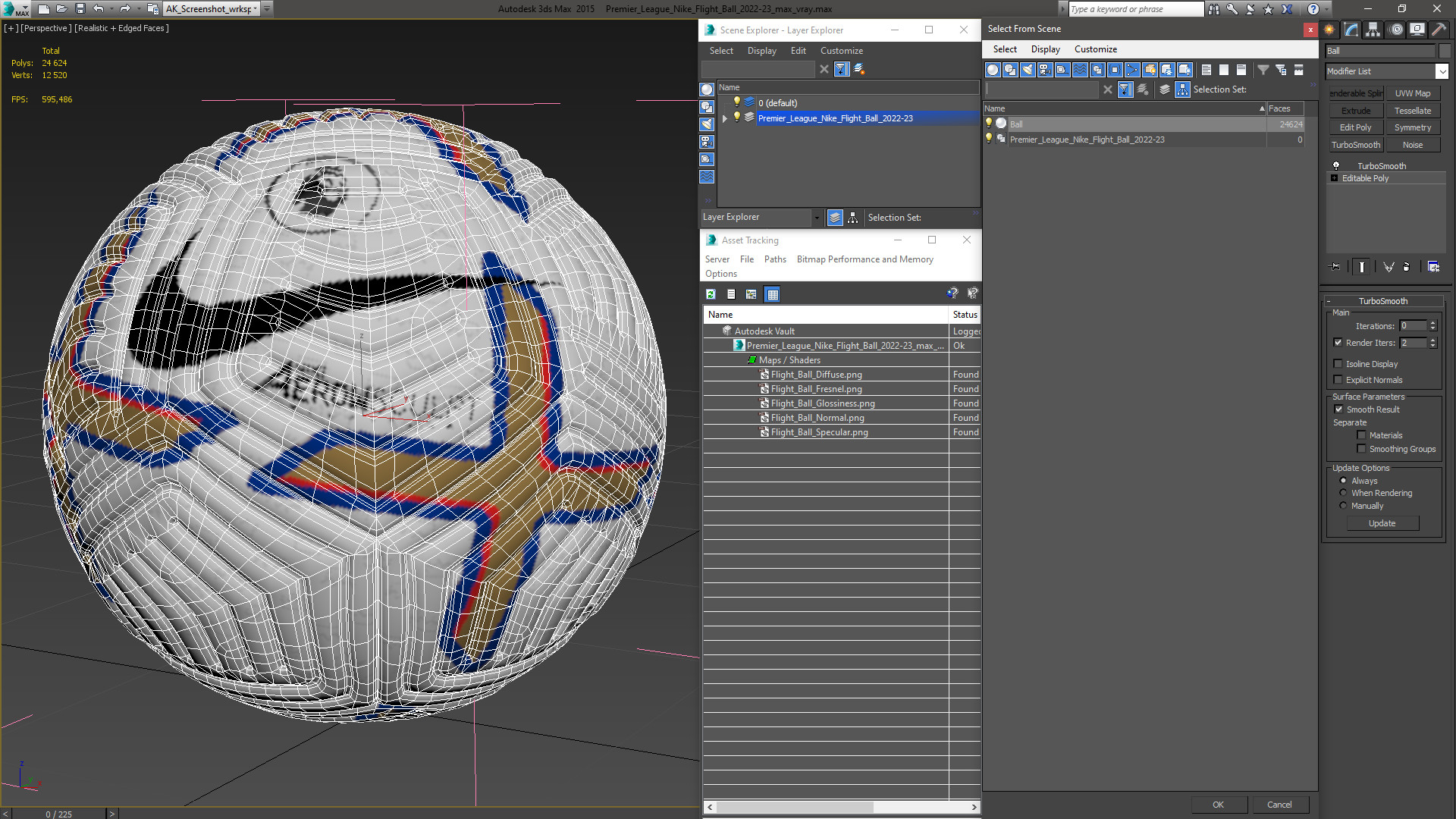Open Customize menu in Select From Scene

1095,49
